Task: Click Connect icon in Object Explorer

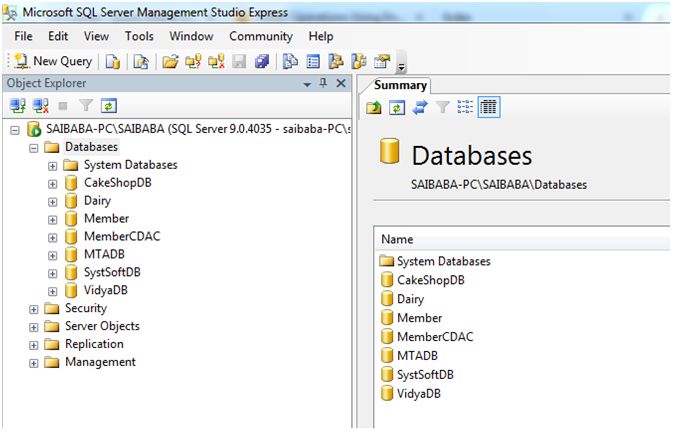Action: click(x=18, y=106)
